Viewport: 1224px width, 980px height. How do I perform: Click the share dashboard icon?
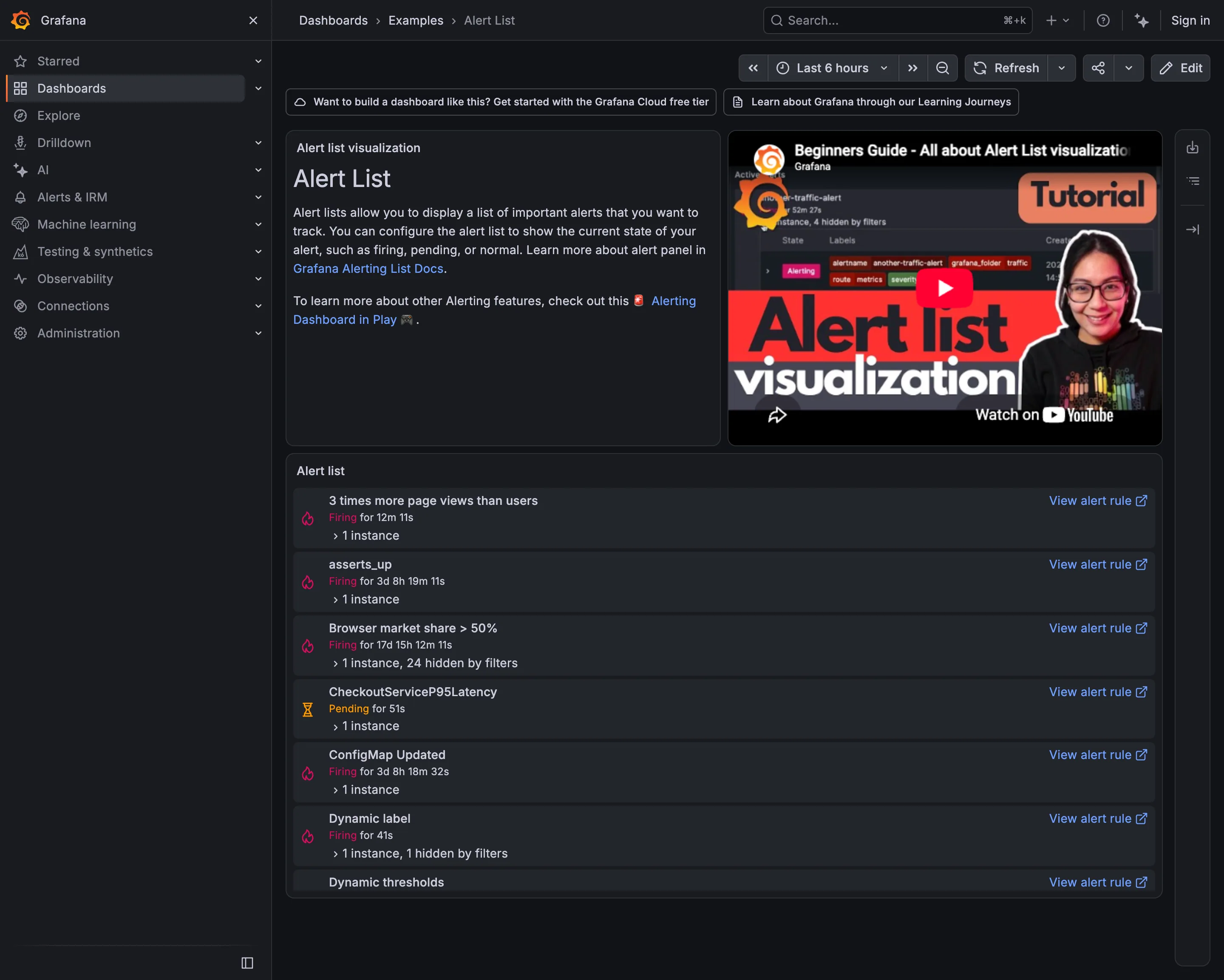click(1099, 68)
